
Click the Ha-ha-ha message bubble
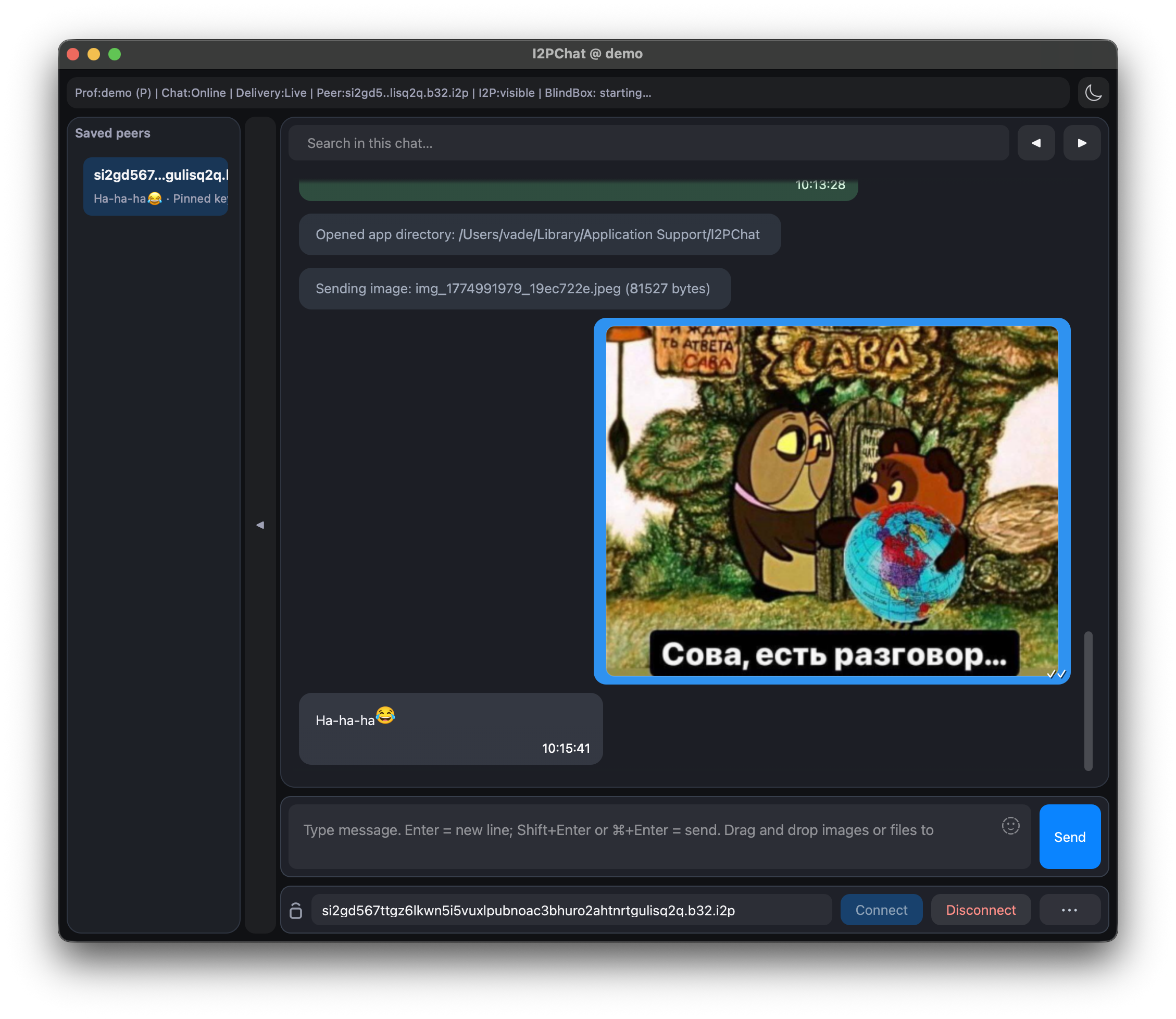(x=451, y=728)
